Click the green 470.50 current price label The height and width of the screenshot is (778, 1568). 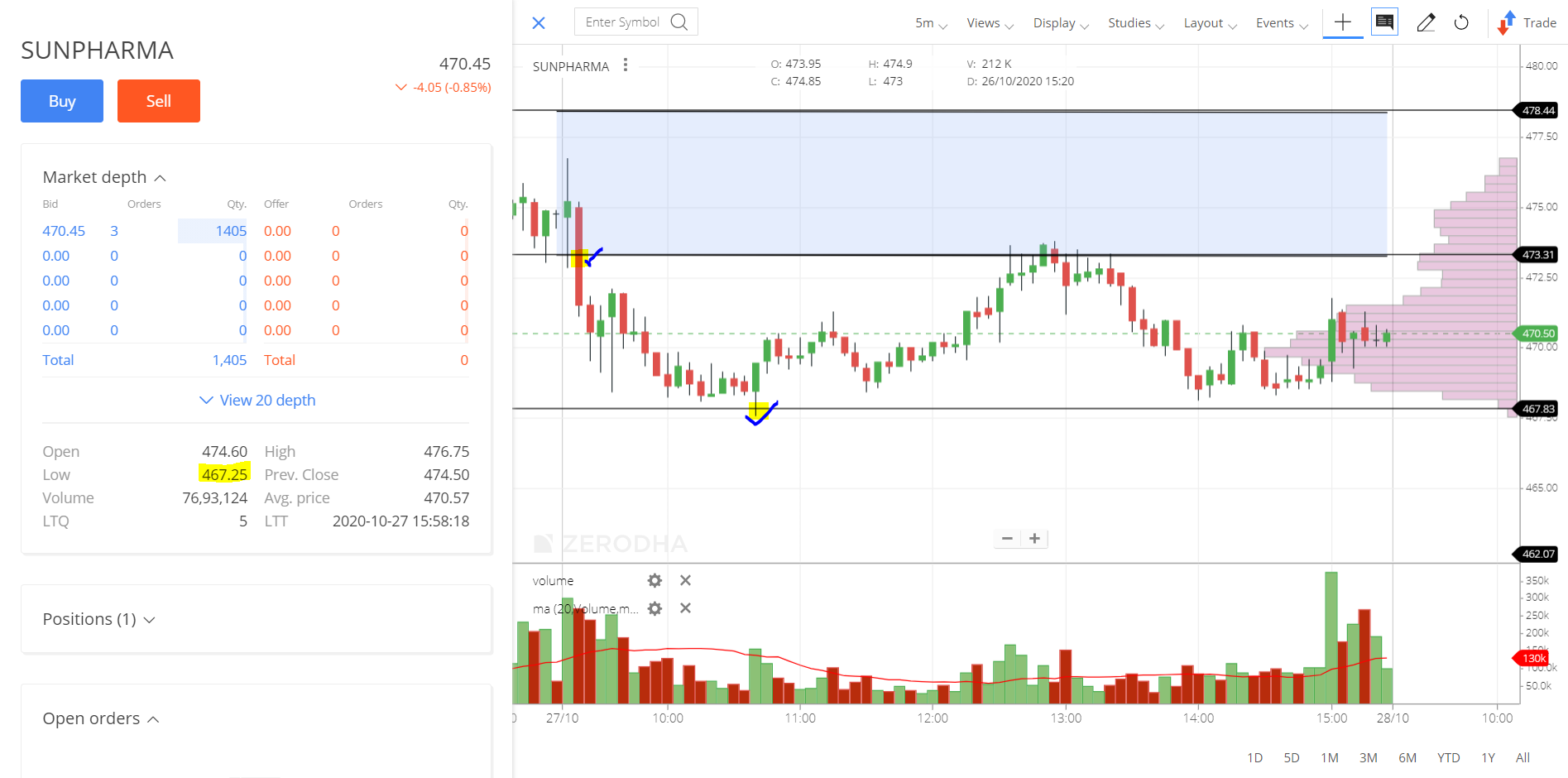point(1536,334)
